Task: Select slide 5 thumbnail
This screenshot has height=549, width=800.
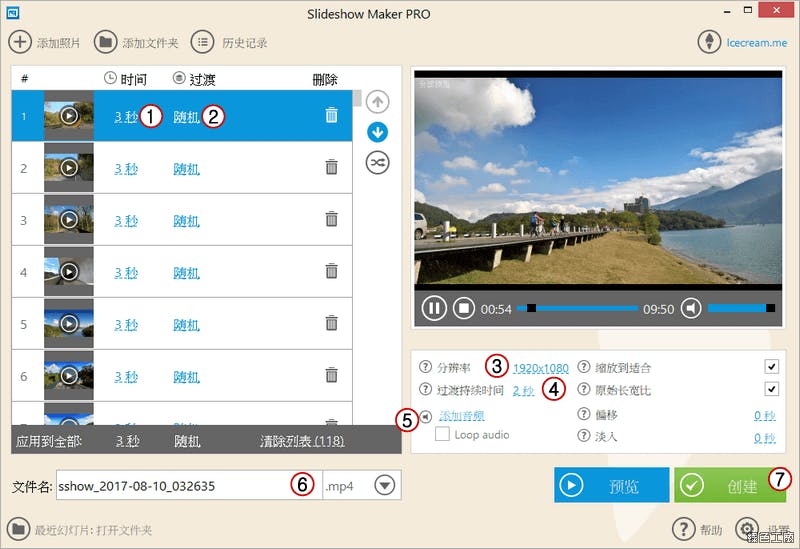Action: pos(69,323)
